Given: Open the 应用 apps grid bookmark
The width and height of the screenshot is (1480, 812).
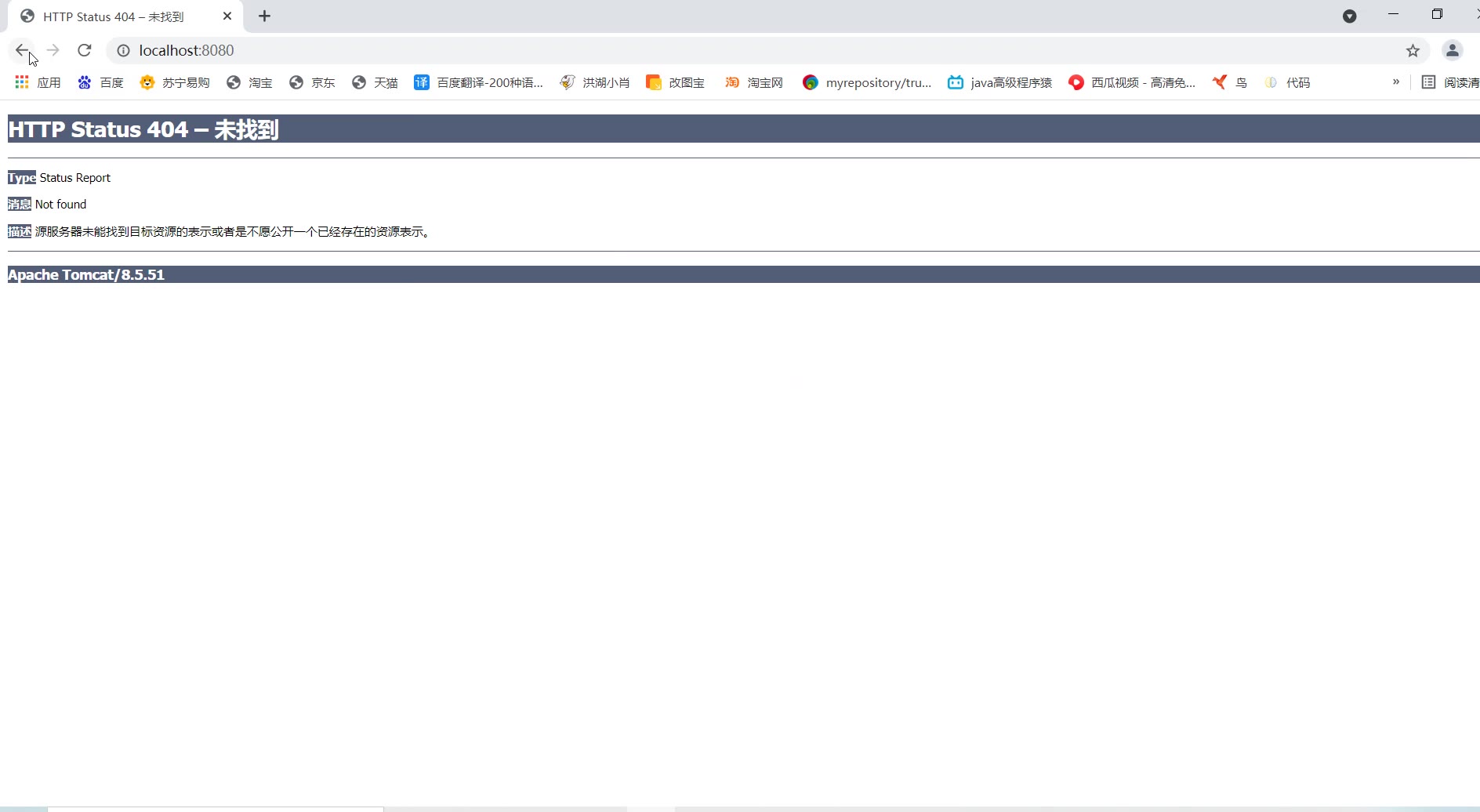Looking at the screenshot, I should [38, 82].
